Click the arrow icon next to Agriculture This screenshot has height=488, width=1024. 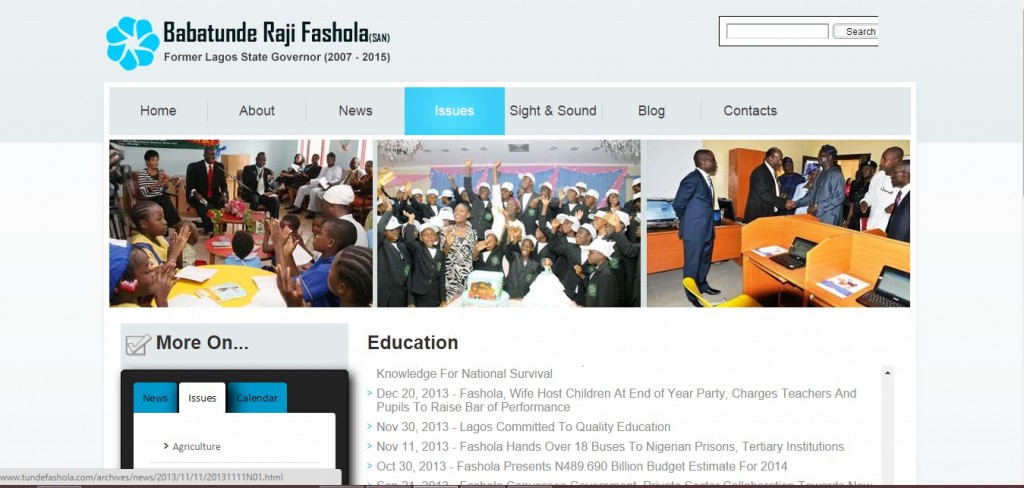tap(167, 447)
